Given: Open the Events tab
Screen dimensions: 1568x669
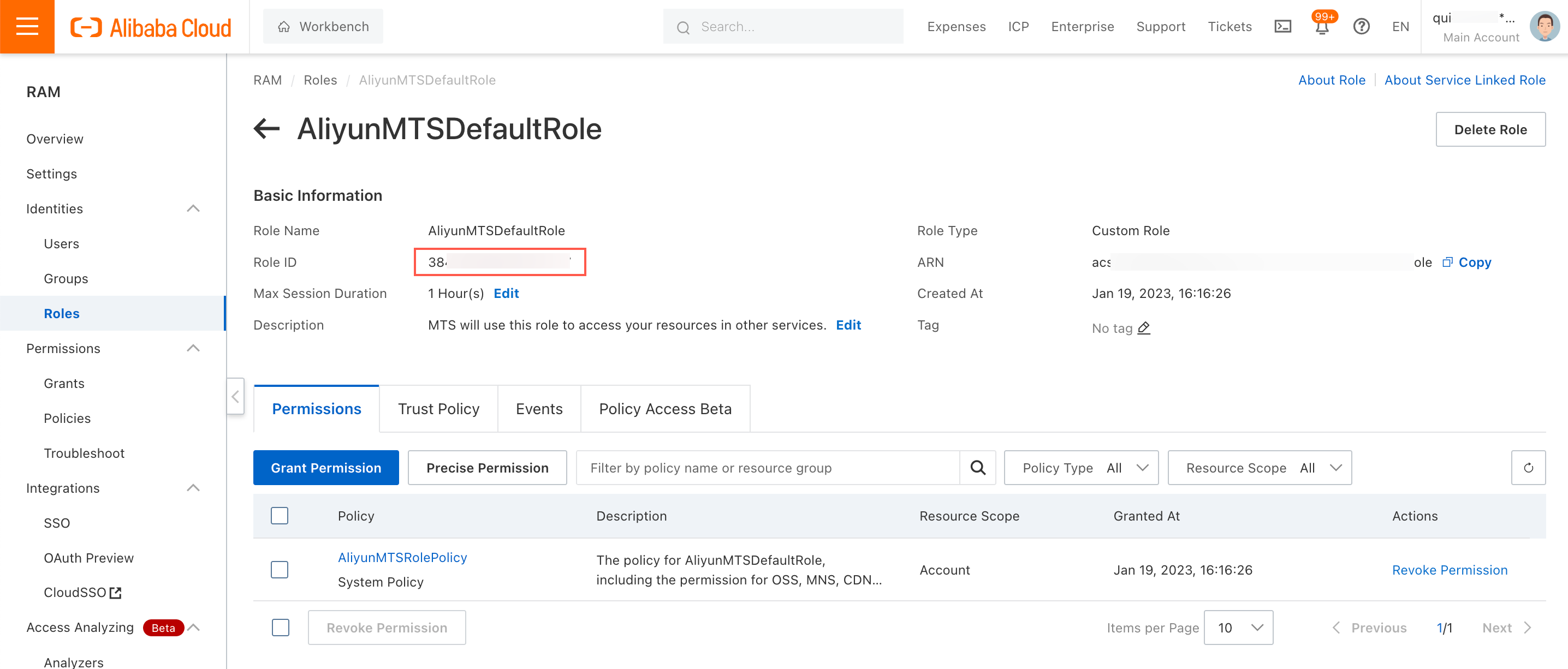Looking at the screenshot, I should [539, 409].
